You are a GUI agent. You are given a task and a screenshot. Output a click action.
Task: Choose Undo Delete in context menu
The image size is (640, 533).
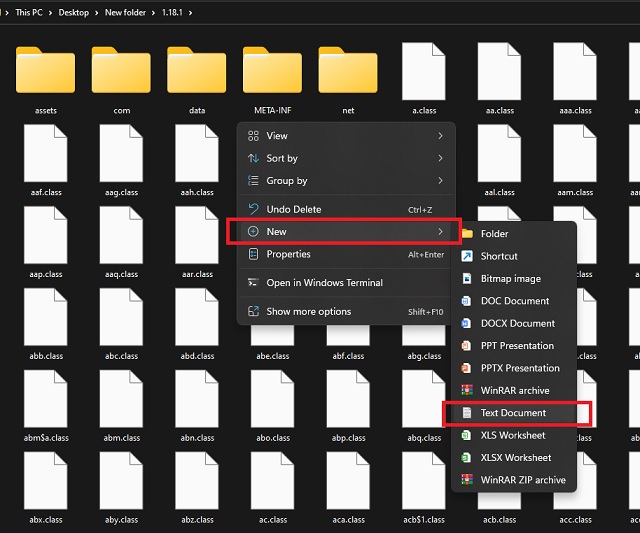(x=293, y=209)
